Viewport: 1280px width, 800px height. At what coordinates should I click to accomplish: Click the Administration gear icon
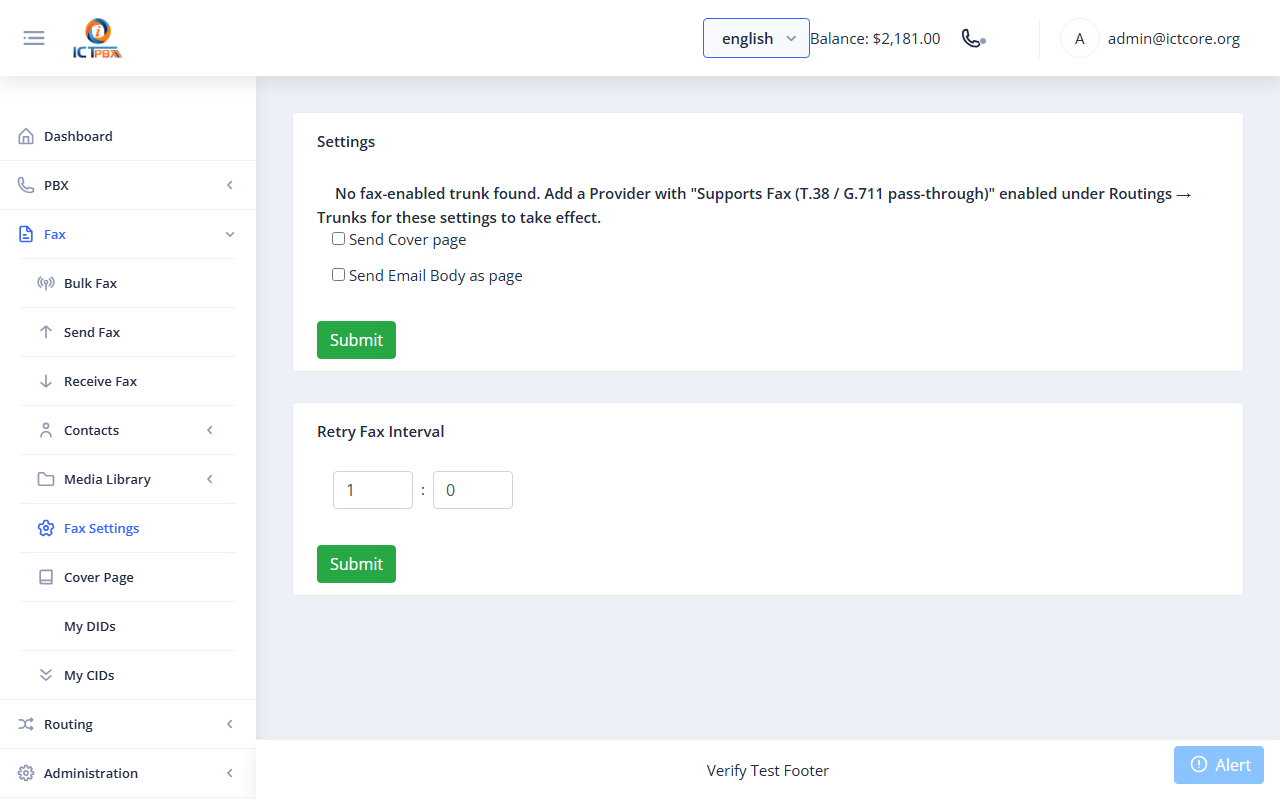26,773
